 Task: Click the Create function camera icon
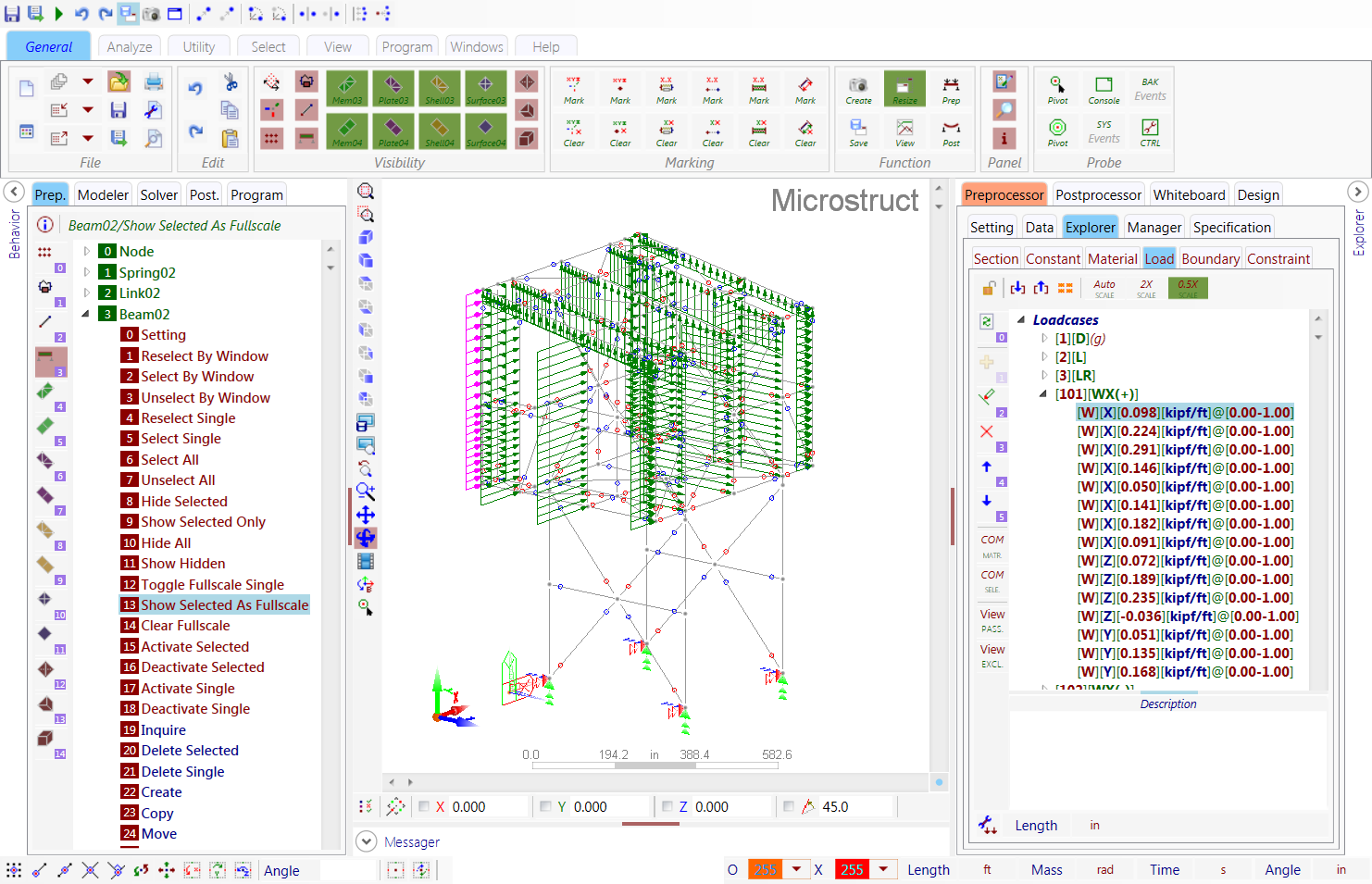click(x=858, y=89)
